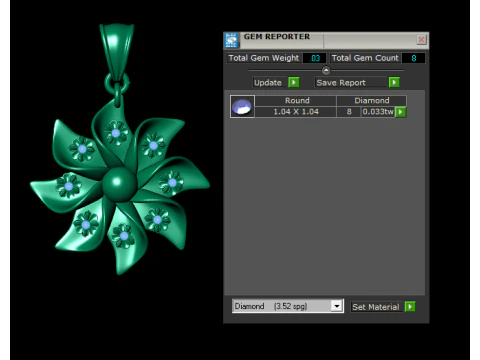Click the Total Gem Count value 8
480x360 pixels.
pos(414,58)
